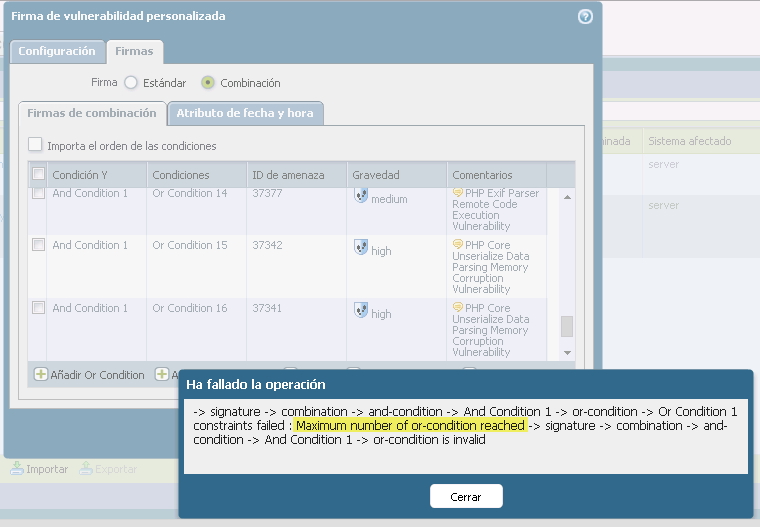Click Importar in the background page toolbar
This screenshot has height=527, width=760.
click(39, 469)
